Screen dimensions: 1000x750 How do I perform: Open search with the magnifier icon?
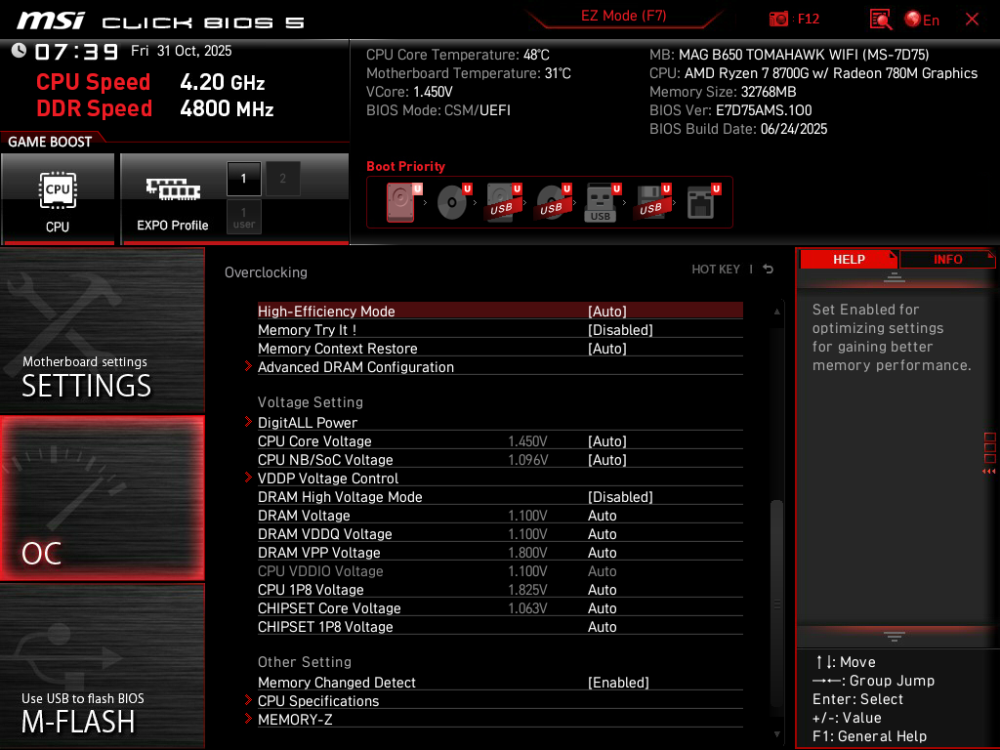pos(881,18)
